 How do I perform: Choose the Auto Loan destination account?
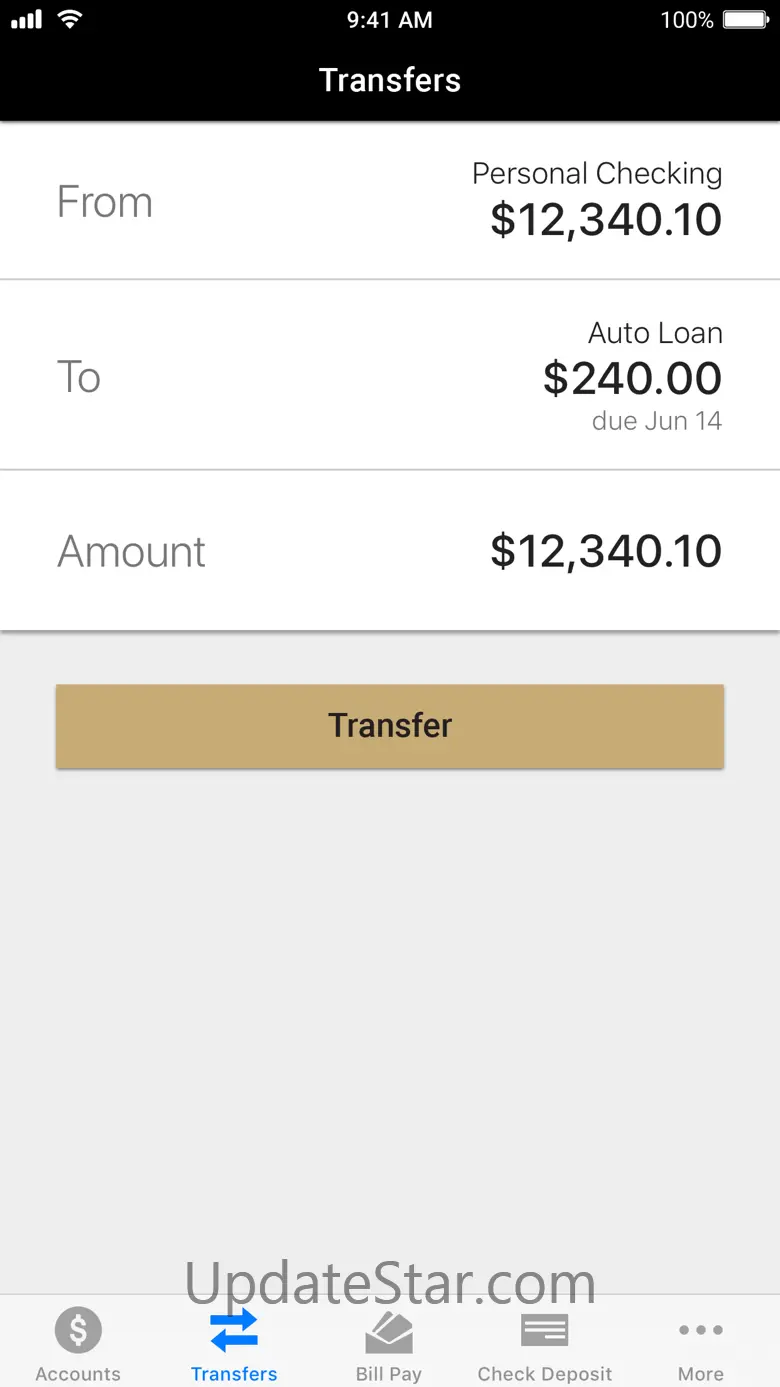[x=655, y=333]
